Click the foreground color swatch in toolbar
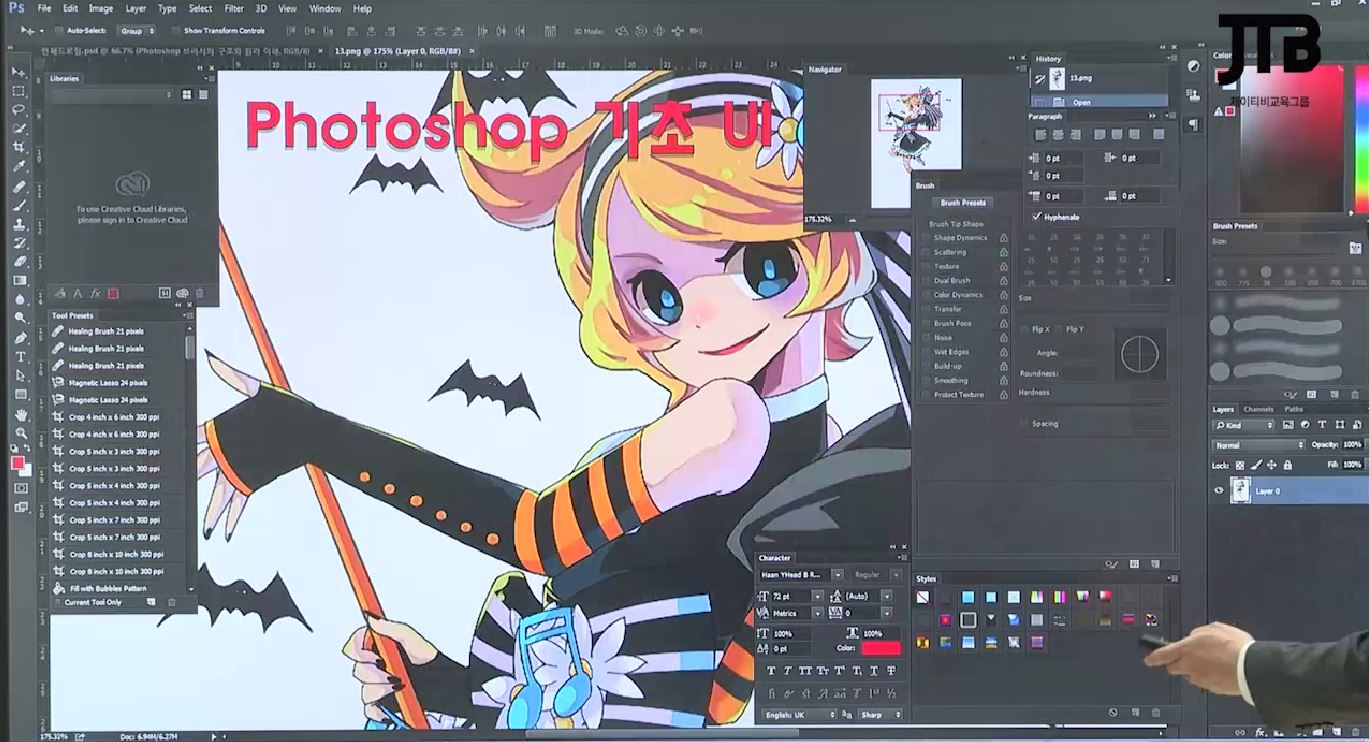The image size is (1369, 742). click(x=17, y=463)
